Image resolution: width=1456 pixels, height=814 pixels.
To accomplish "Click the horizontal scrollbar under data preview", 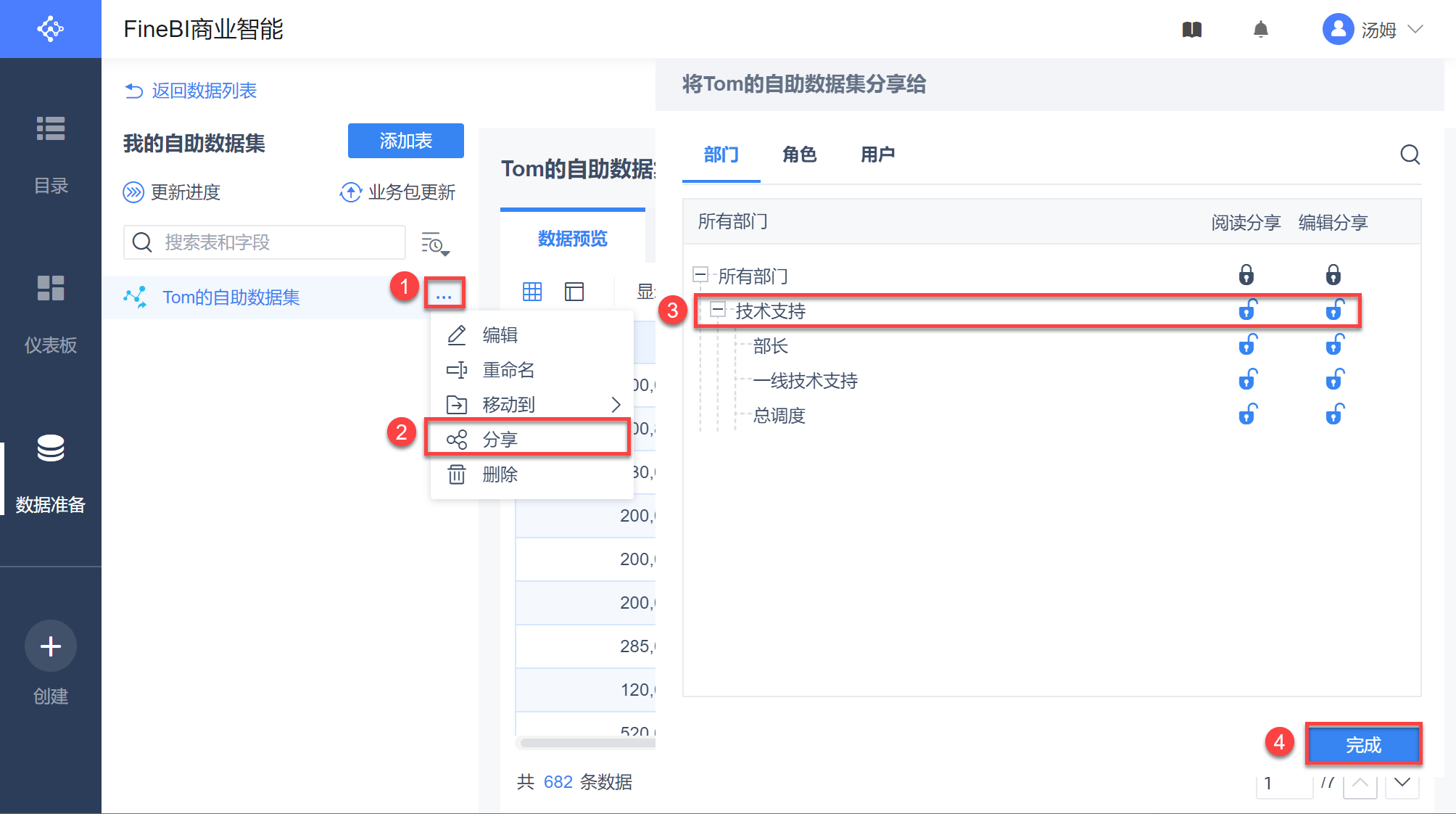I will coord(587,742).
